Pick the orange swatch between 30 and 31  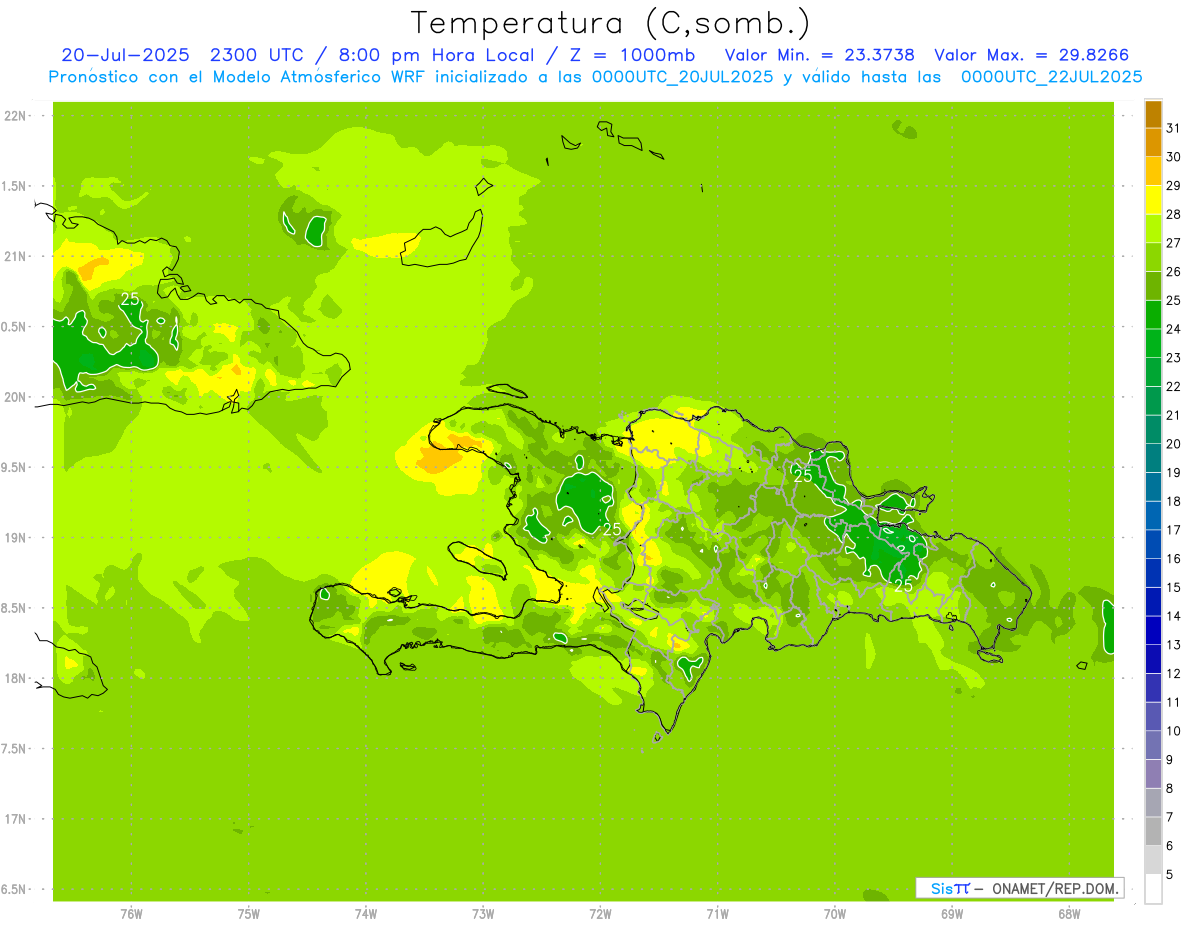1153,142
